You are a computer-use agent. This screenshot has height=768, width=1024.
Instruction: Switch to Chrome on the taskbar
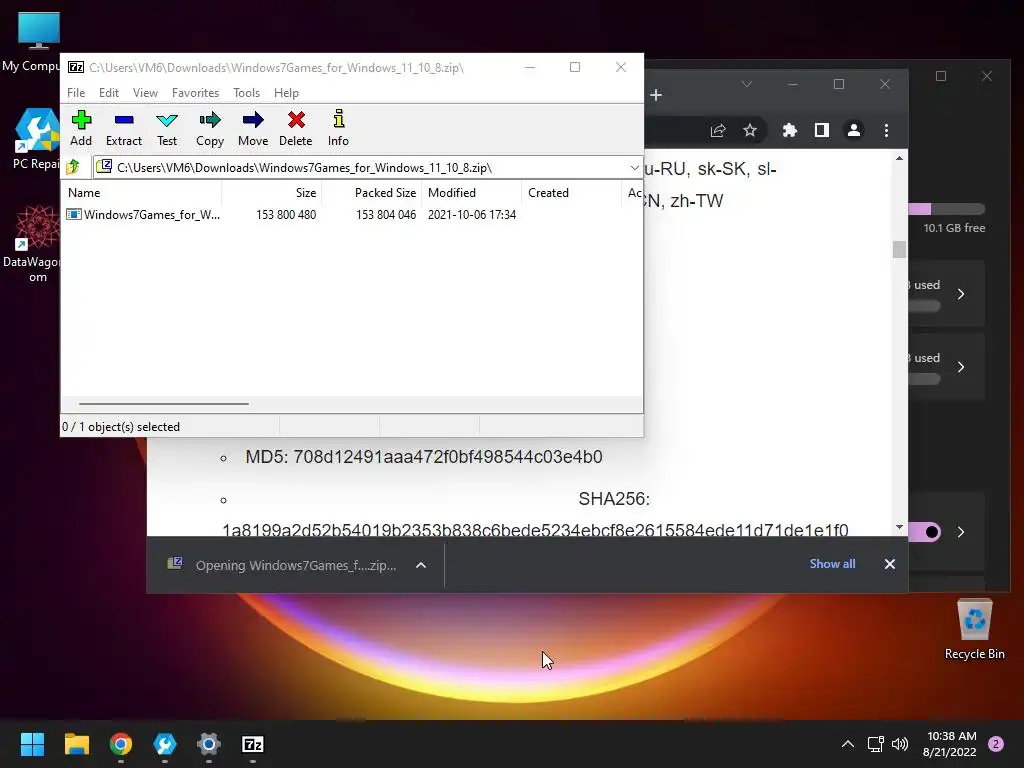(x=121, y=744)
